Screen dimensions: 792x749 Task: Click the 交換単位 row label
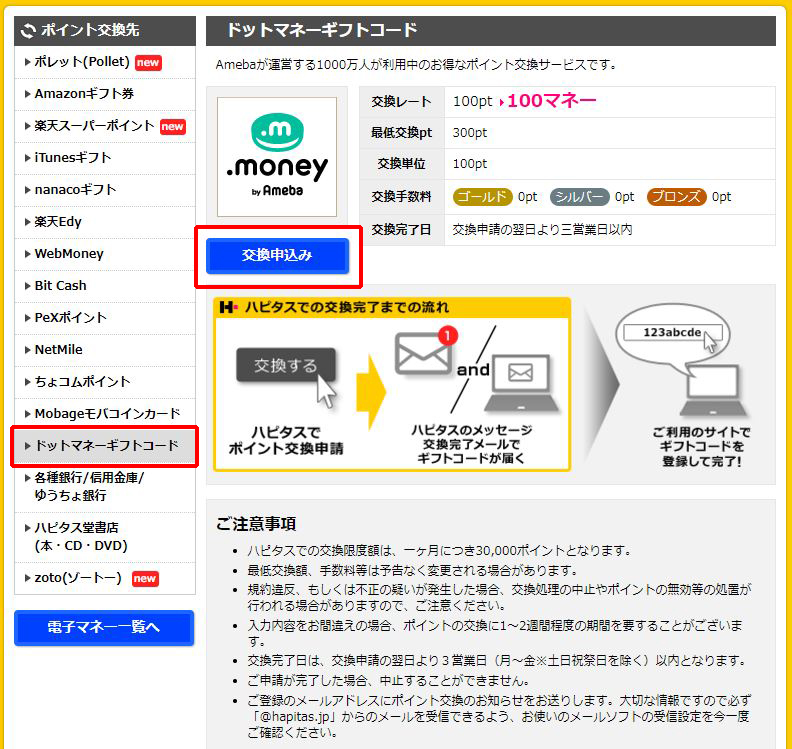pyautogui.click(x=402, y=164)
